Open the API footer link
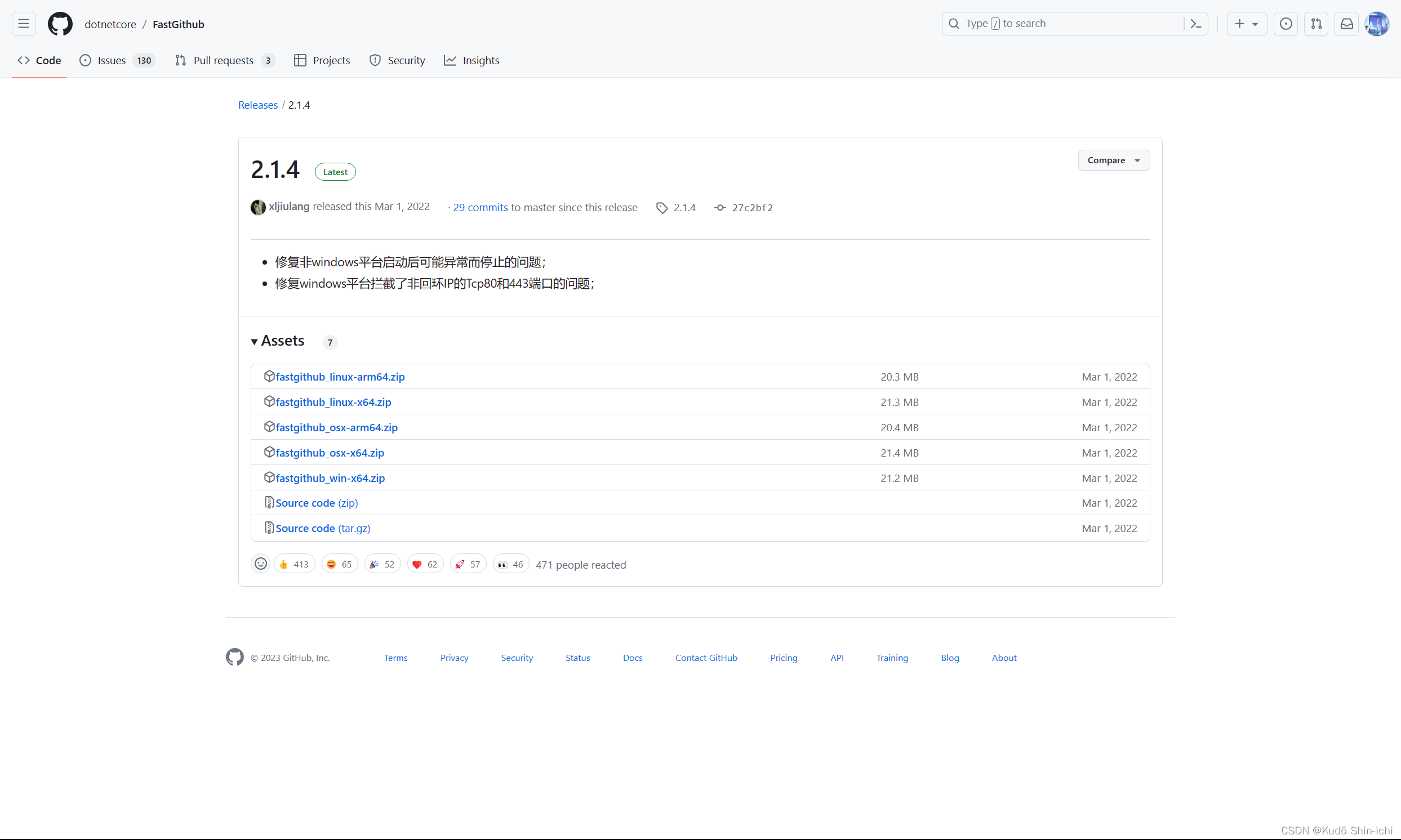Screen dimensions: 1401x840 (837, 658)
